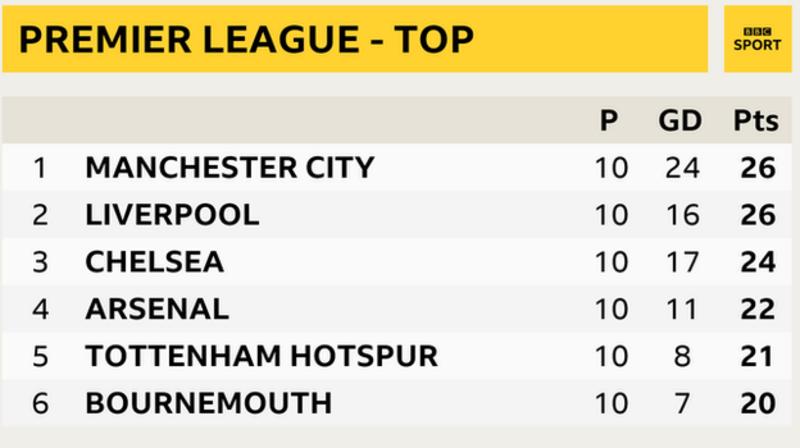This screenshot has width=800, height=448.
Task: Click the GD column header
Action: 680,121
